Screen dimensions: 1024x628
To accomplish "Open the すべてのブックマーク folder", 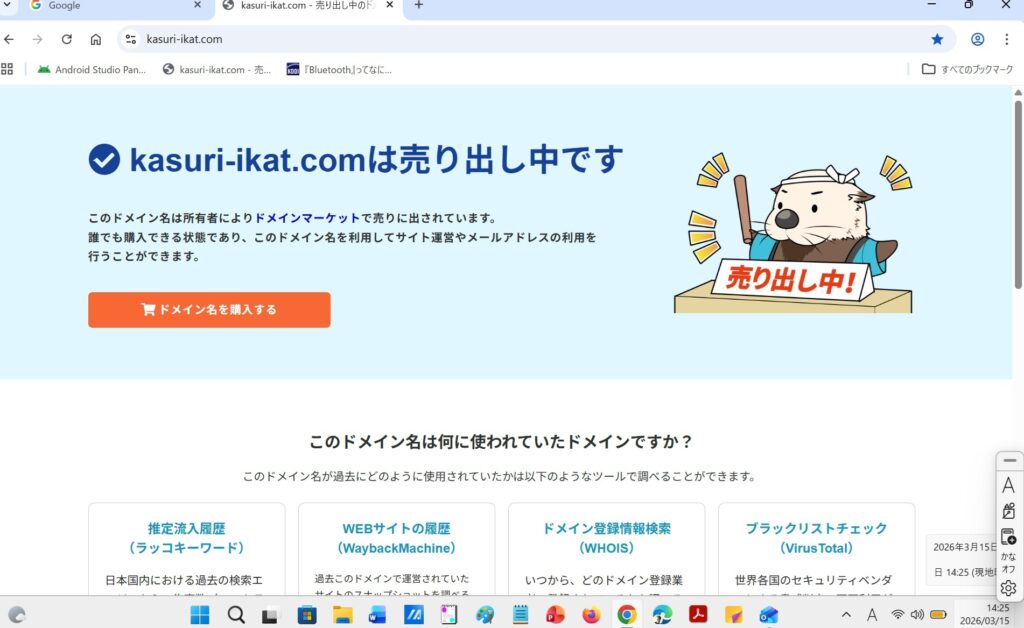I will [x=963, y=68].
